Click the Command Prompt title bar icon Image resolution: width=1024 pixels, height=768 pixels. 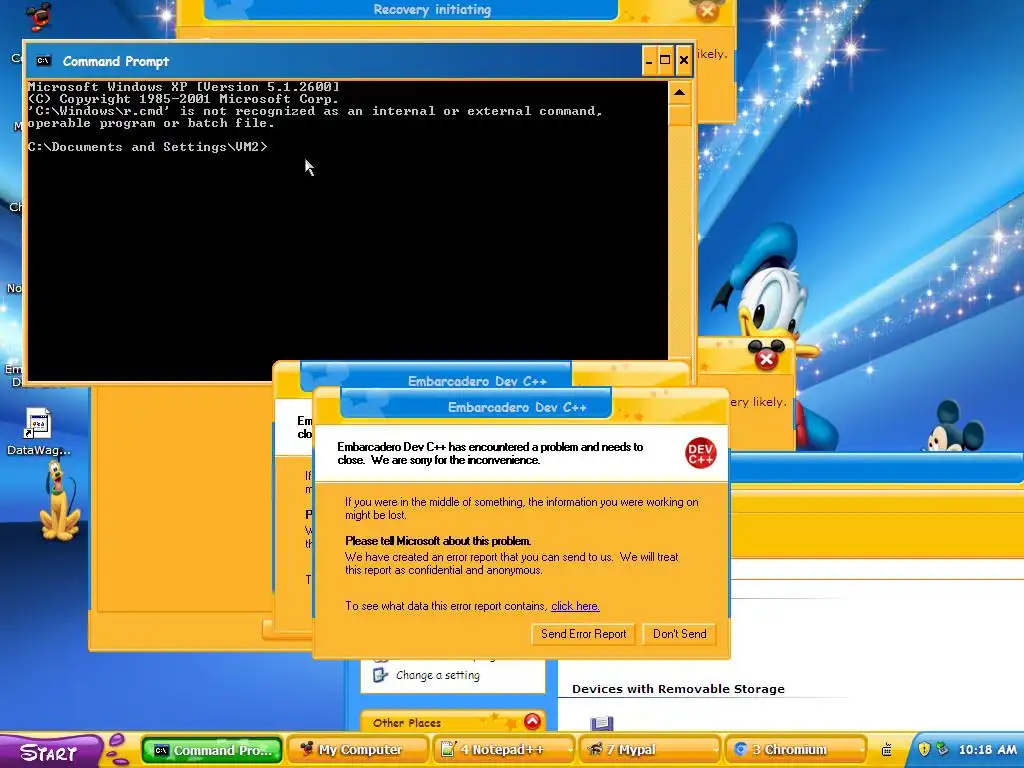[43, 61]
